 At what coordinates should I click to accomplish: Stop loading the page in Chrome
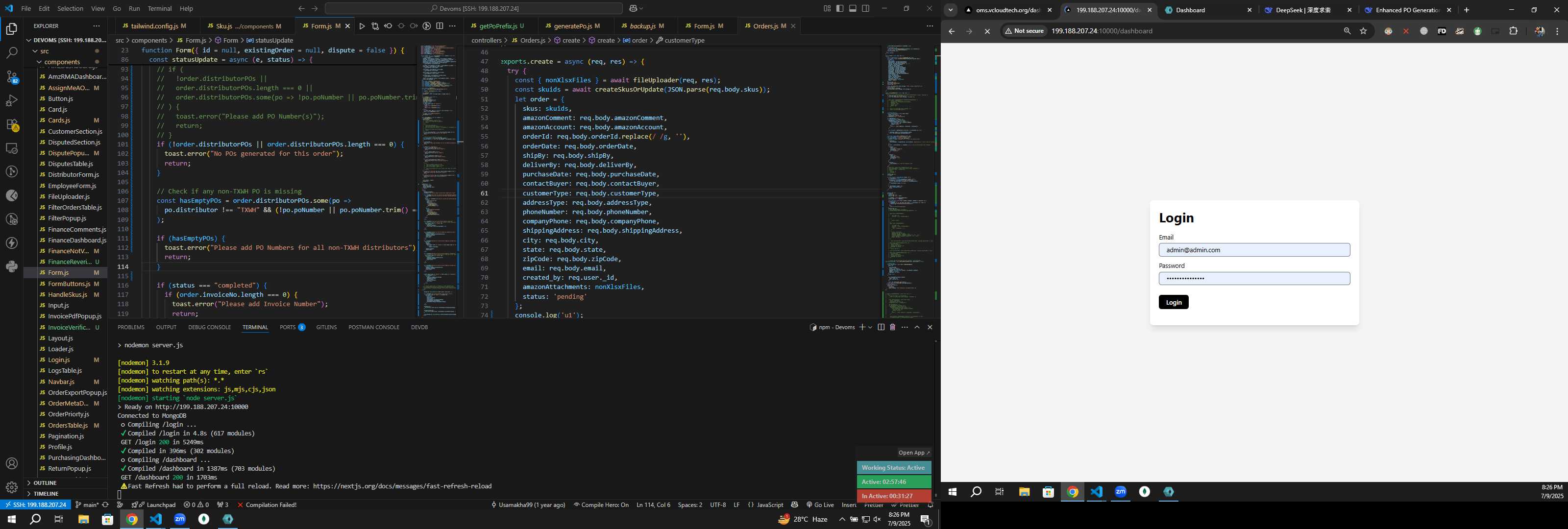(987, 31)
